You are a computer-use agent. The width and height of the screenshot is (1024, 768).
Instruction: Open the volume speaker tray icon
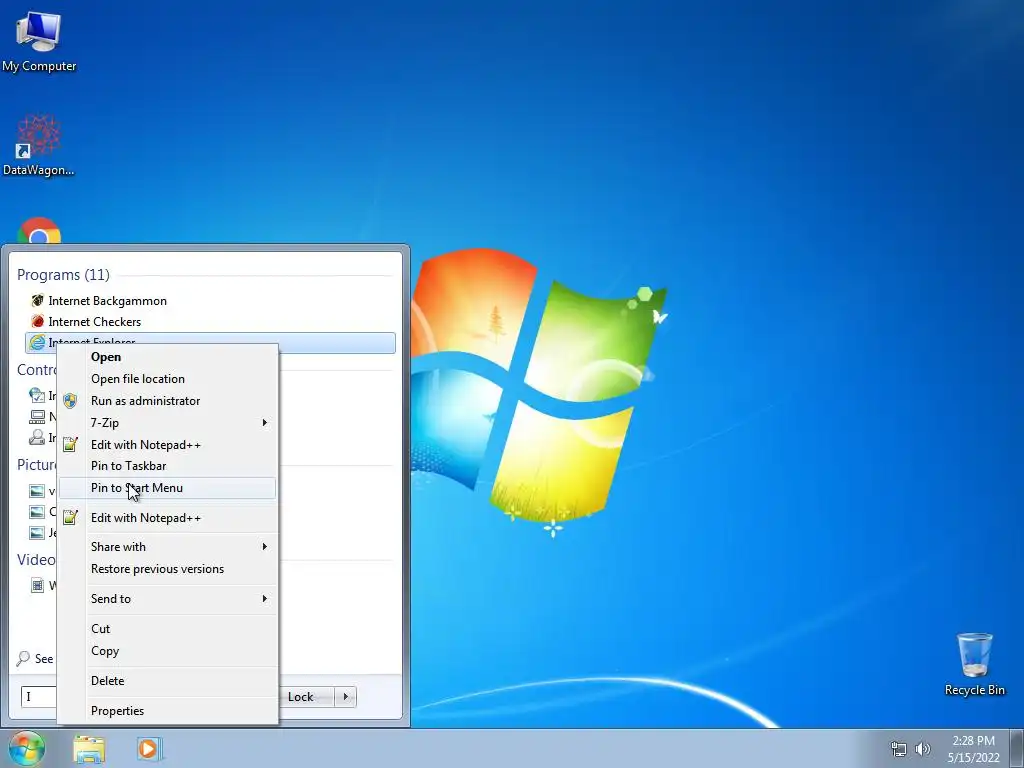[x=922, y=749]
